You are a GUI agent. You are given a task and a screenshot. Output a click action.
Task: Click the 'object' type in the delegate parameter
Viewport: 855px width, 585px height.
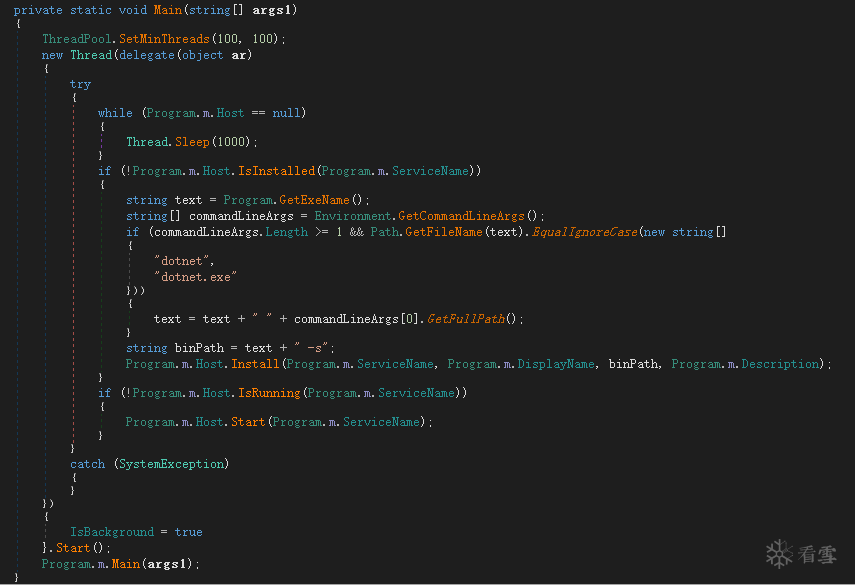click(x=202, y=55)
